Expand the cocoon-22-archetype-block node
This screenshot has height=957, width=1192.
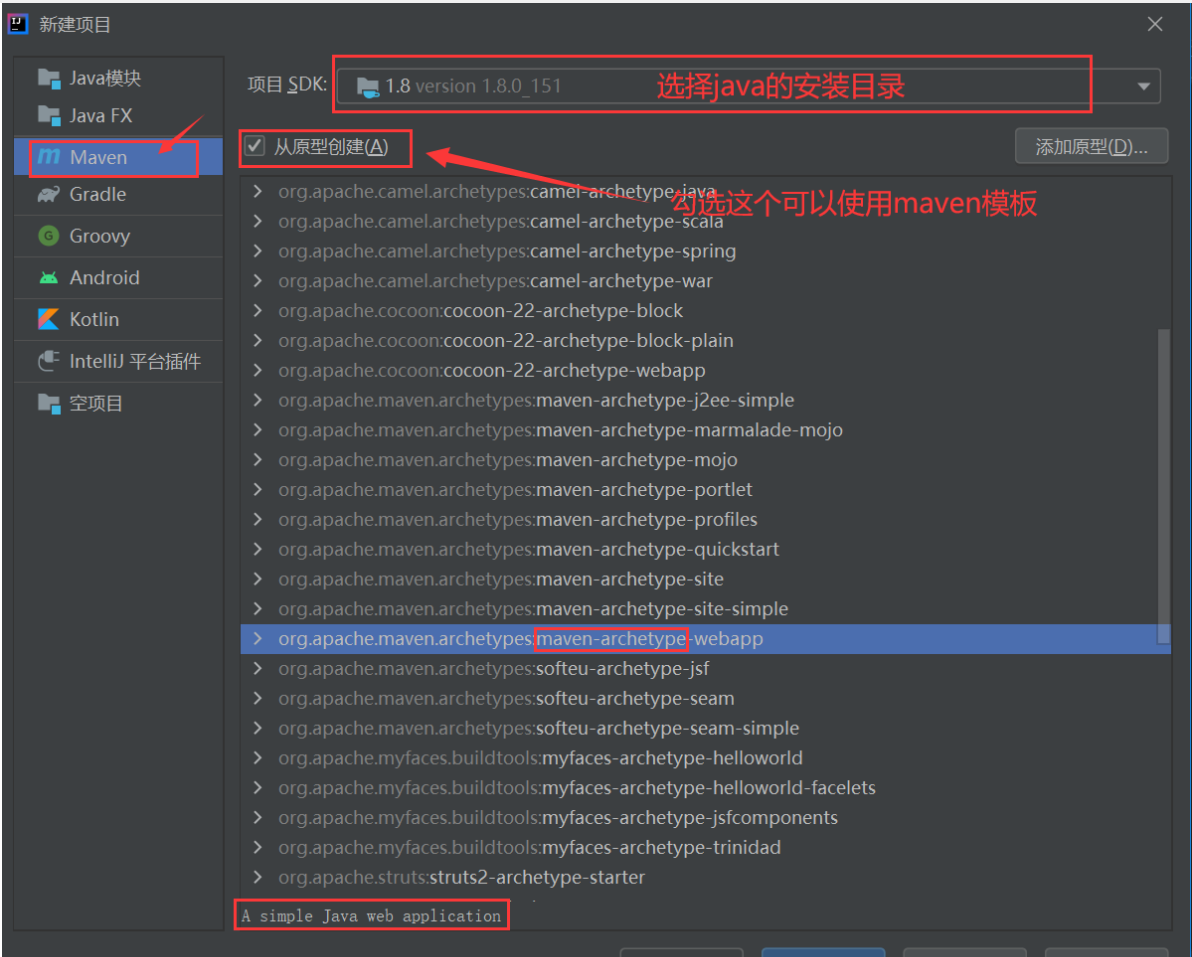tap(258, 311)
